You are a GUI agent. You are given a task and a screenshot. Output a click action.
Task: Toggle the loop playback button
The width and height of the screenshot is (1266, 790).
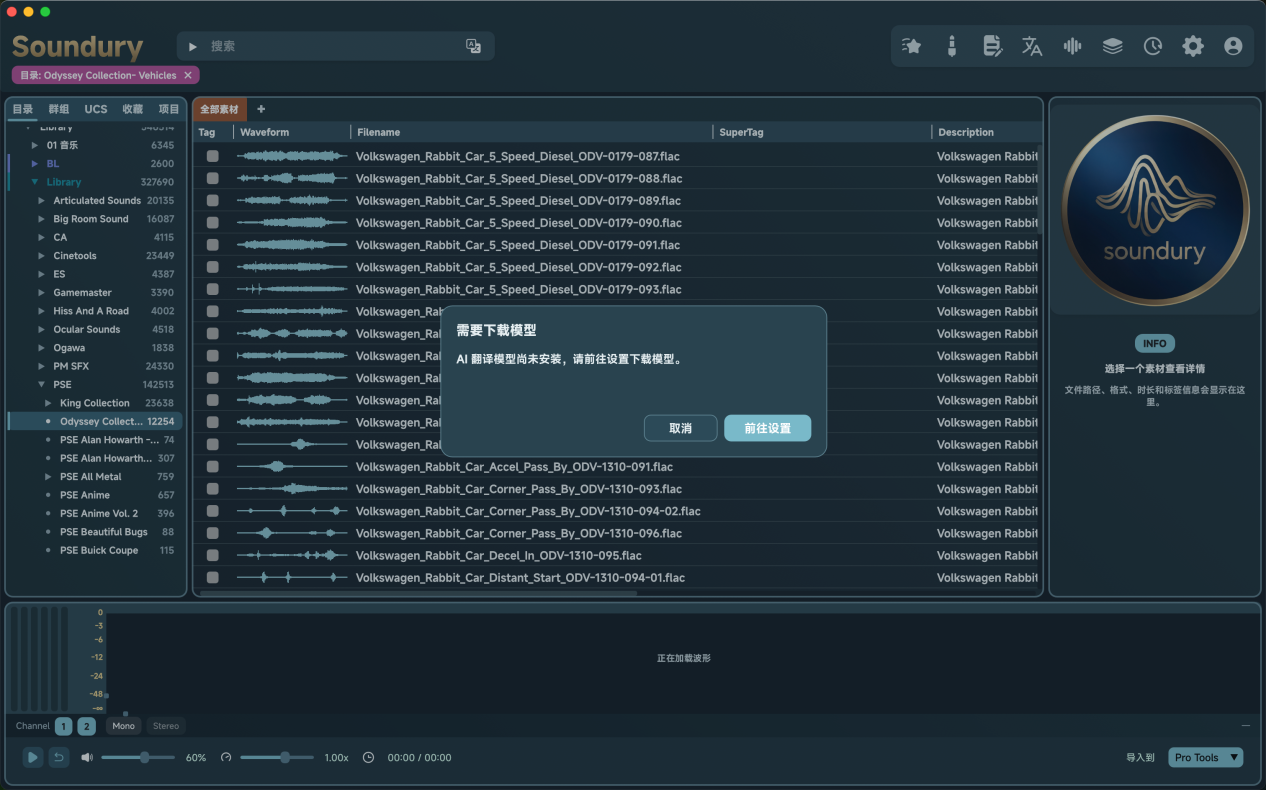(59, 757)
